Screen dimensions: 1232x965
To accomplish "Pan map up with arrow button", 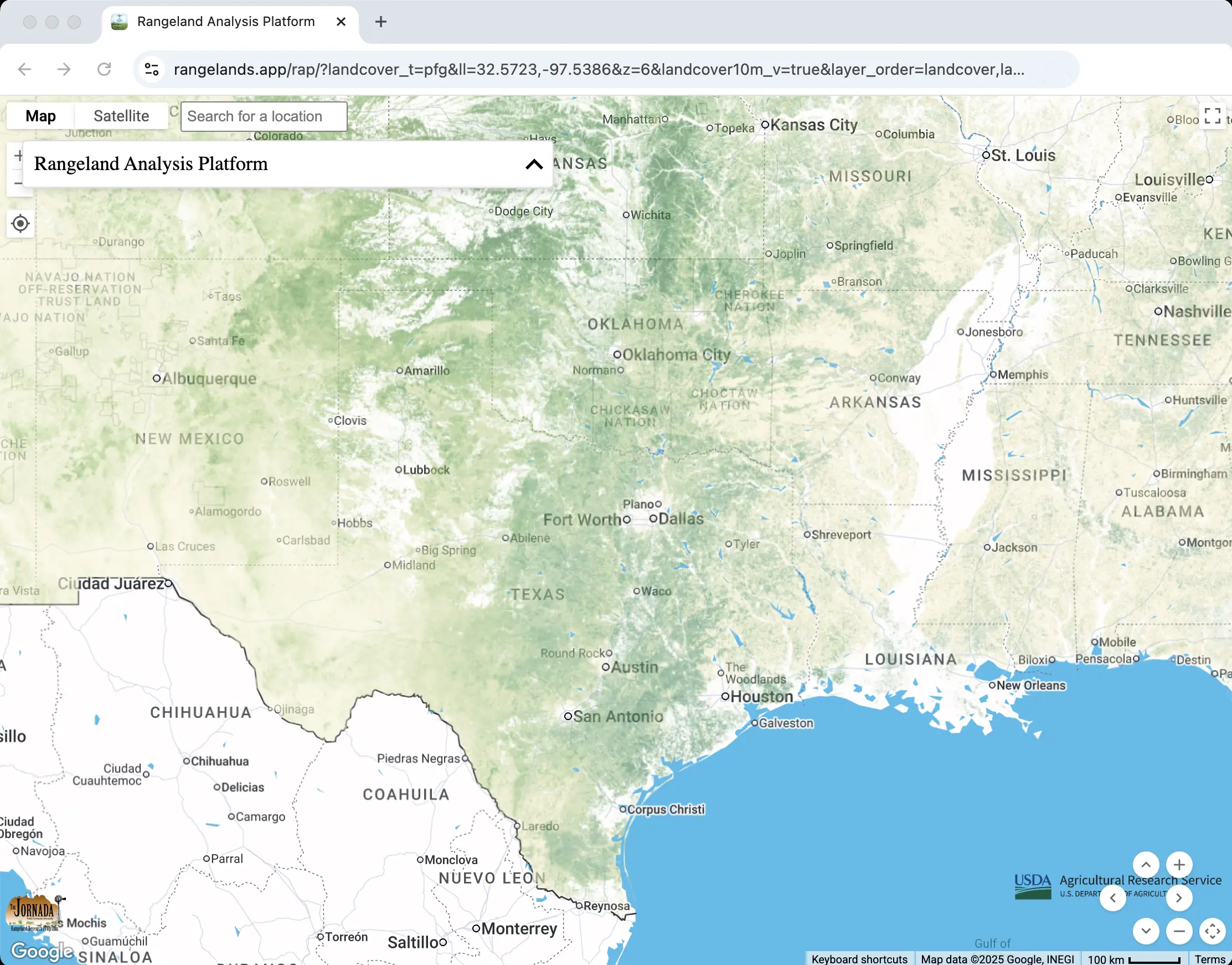I will (x=1146, y=864).
